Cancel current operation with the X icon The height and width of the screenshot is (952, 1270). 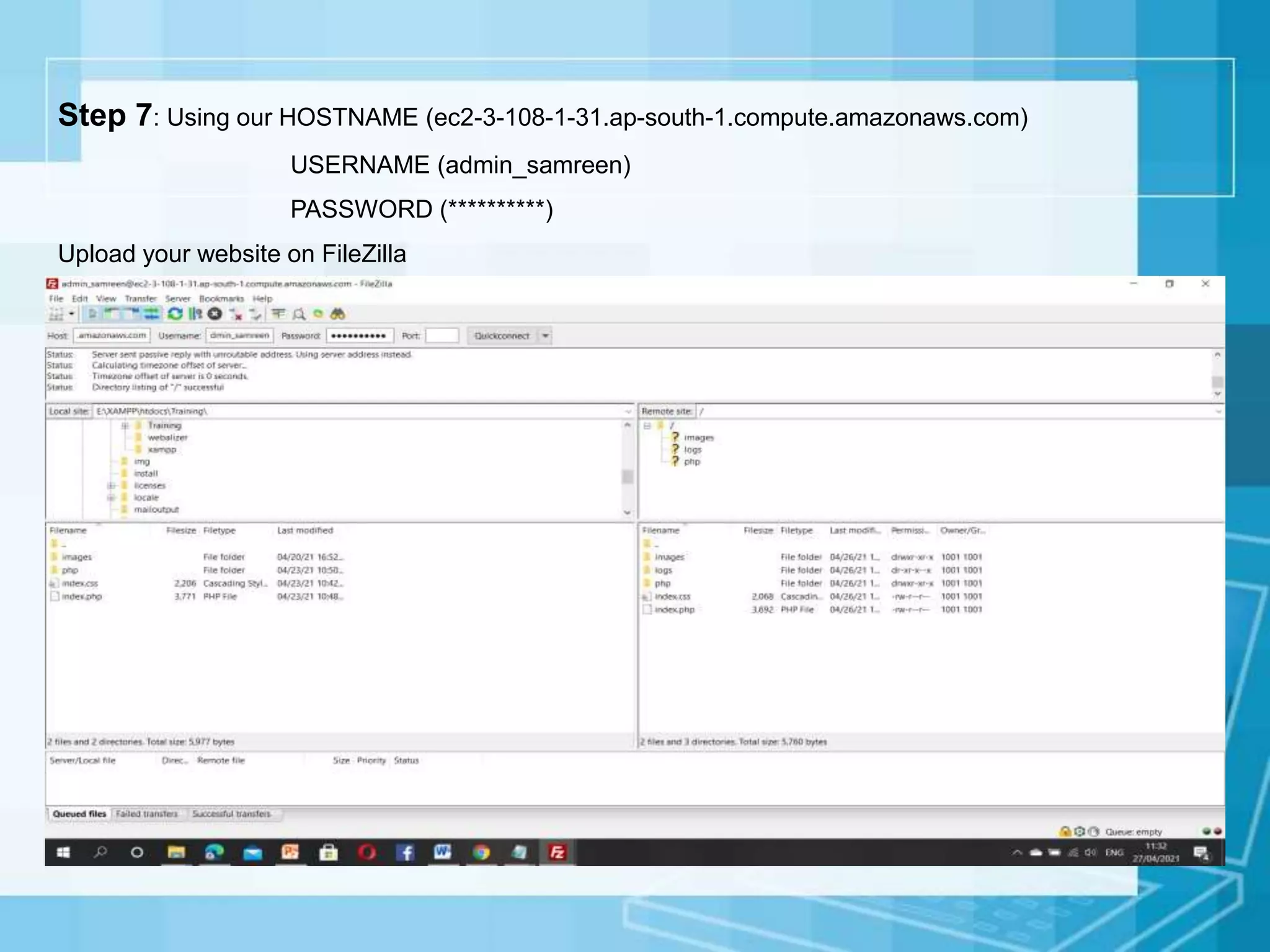pos(215,314)
